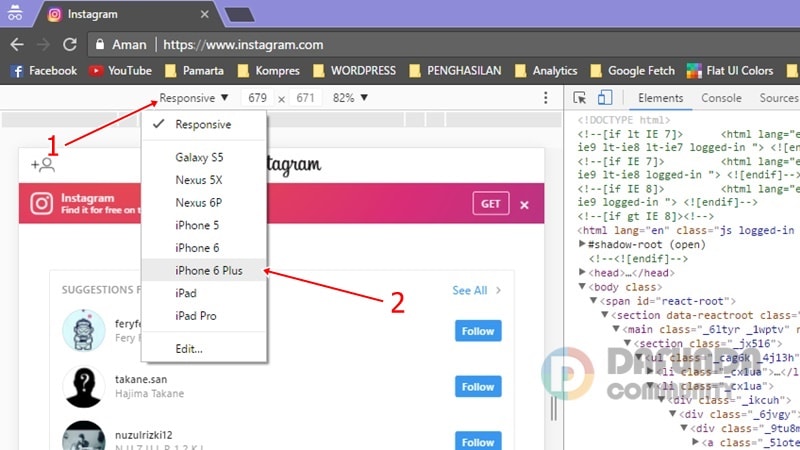Open the Facebook bookmark
Viewport: 800px width, 450px height.
click(x=43, y=71)
